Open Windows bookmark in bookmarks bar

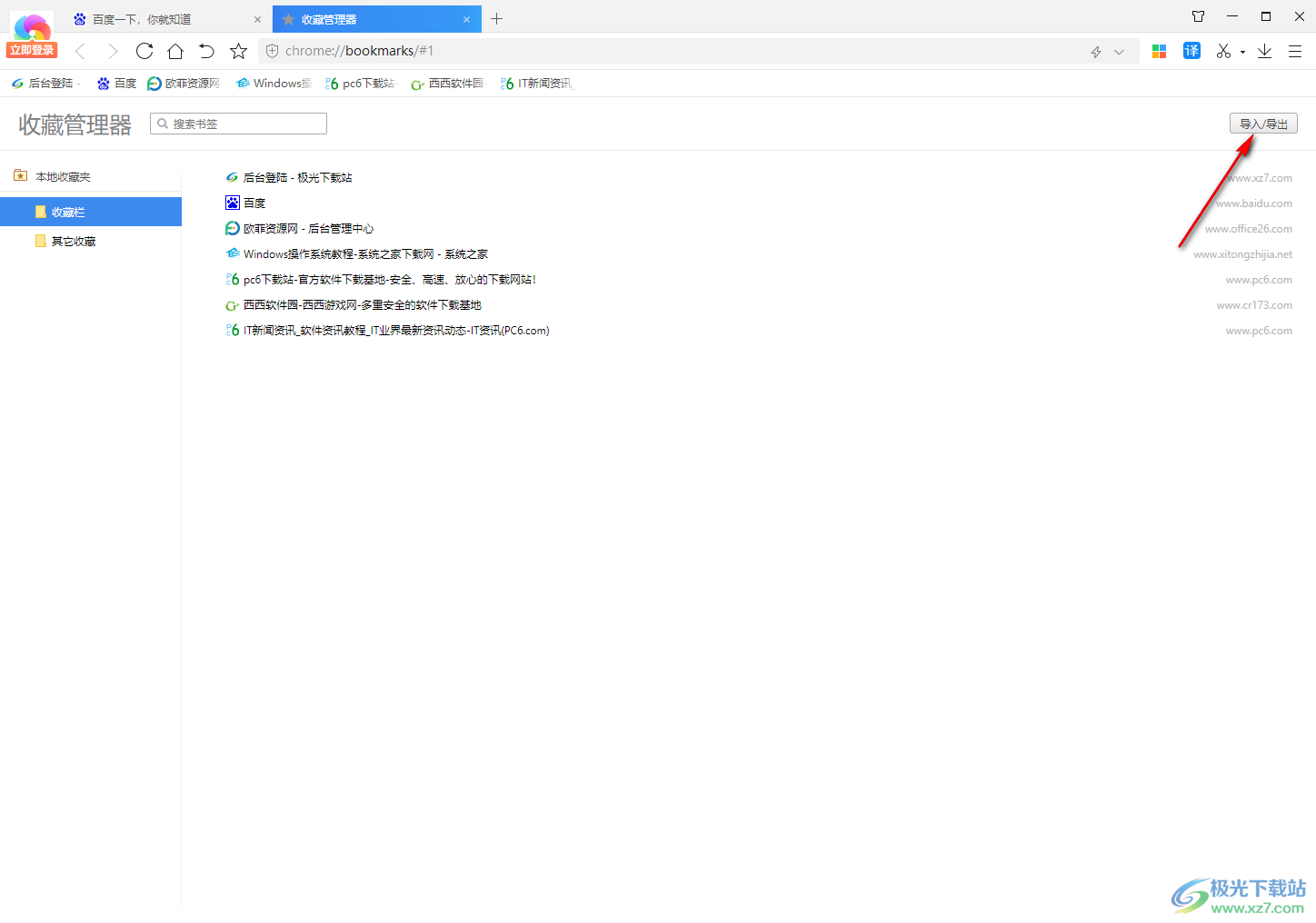[x=273, y=84]
